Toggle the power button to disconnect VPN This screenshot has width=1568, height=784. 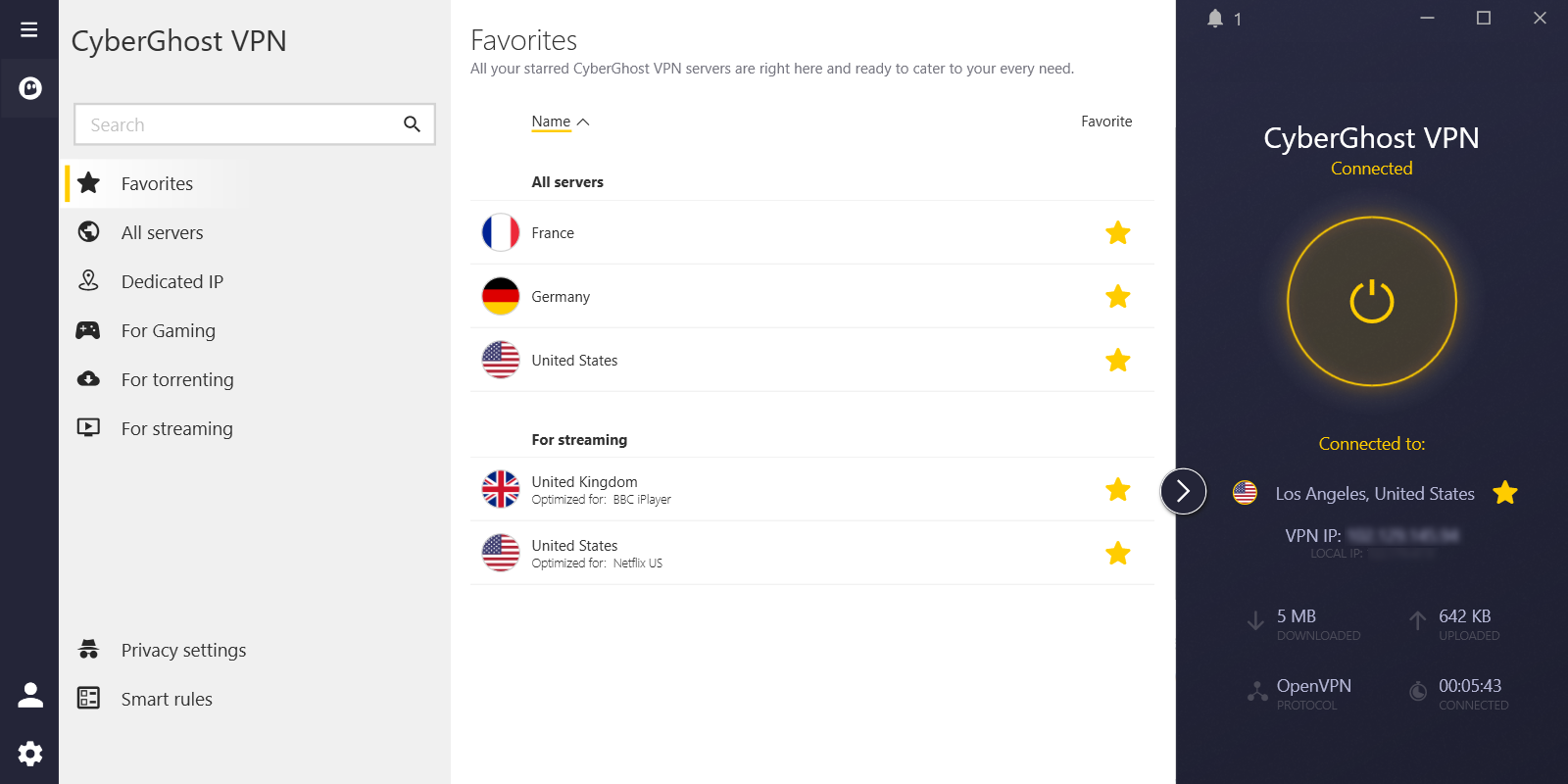(1372, 302)
